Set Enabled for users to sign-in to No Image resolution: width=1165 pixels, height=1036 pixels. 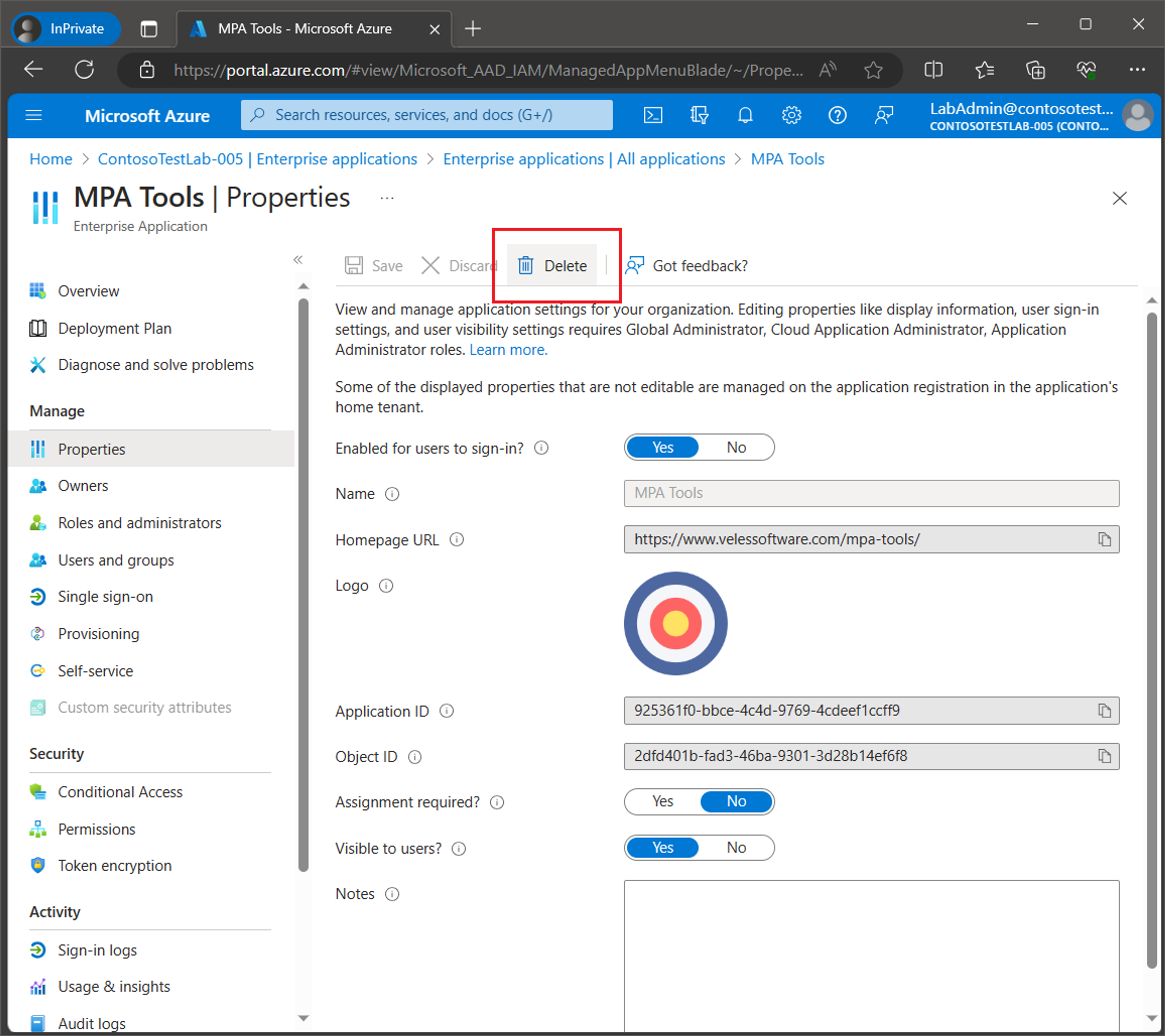[x=736, y=447]
